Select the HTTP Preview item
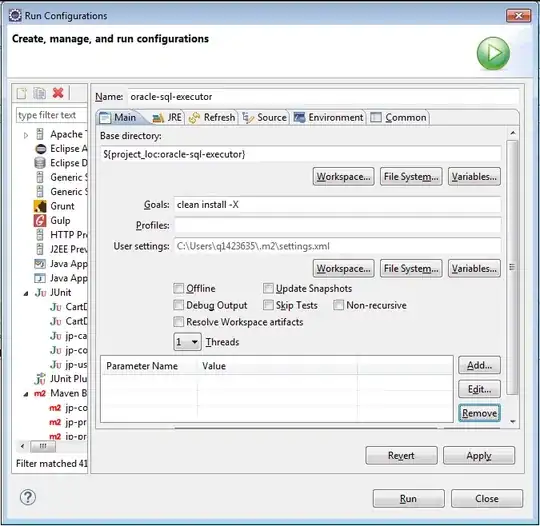Image resolution: width=540 pixels, height=526 pixels. [x=61, y=235]
